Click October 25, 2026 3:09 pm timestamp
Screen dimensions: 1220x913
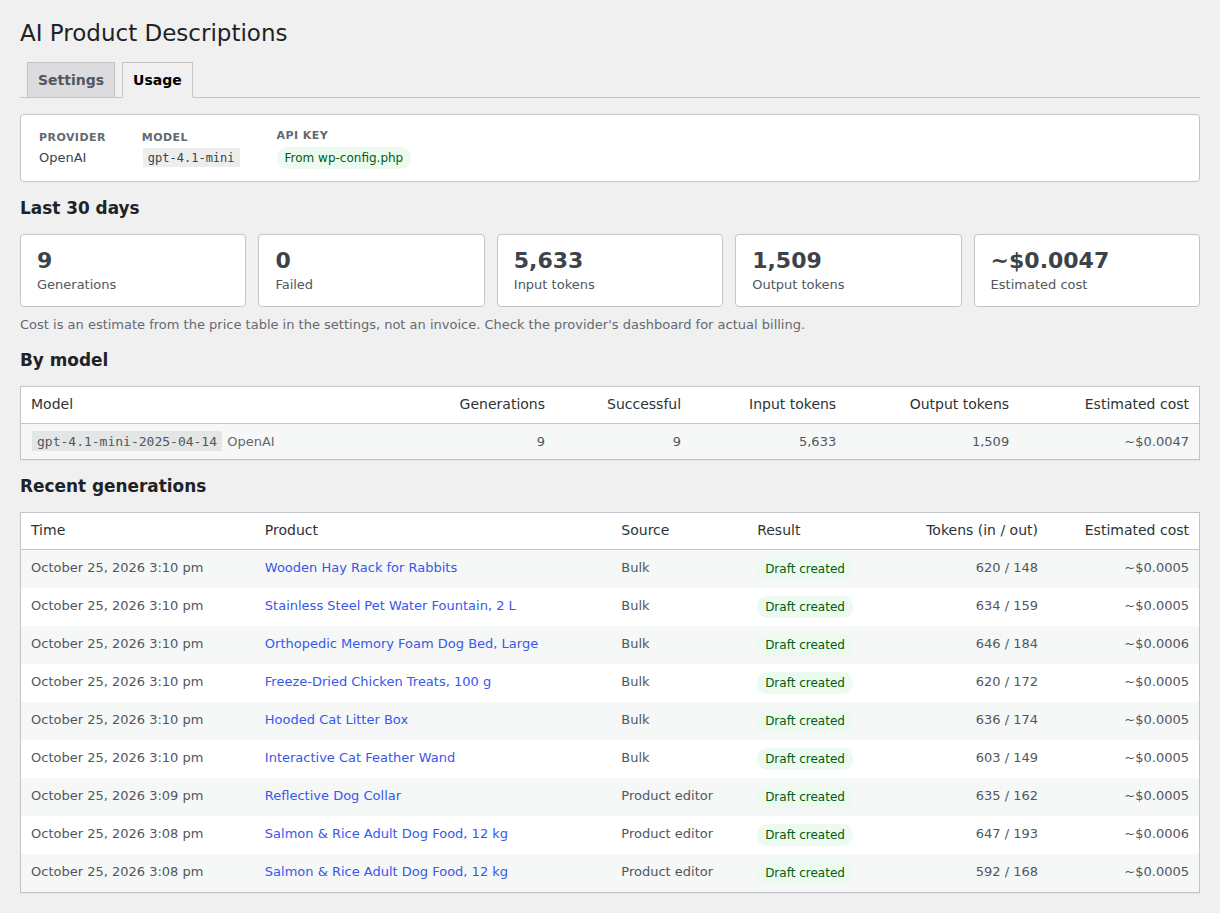[x=117, y=796]
